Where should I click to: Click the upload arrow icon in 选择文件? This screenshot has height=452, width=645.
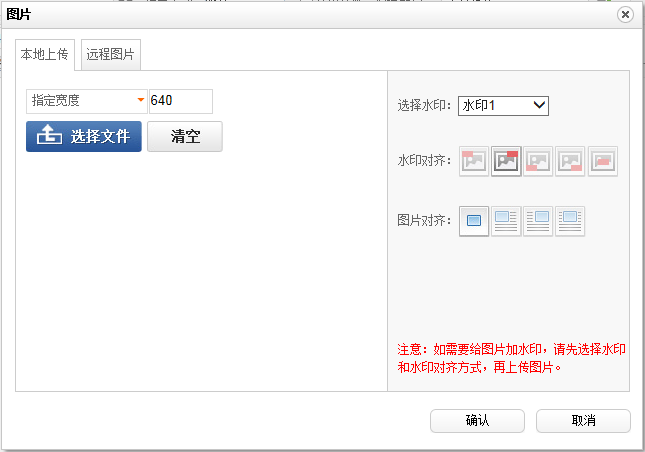49,136
